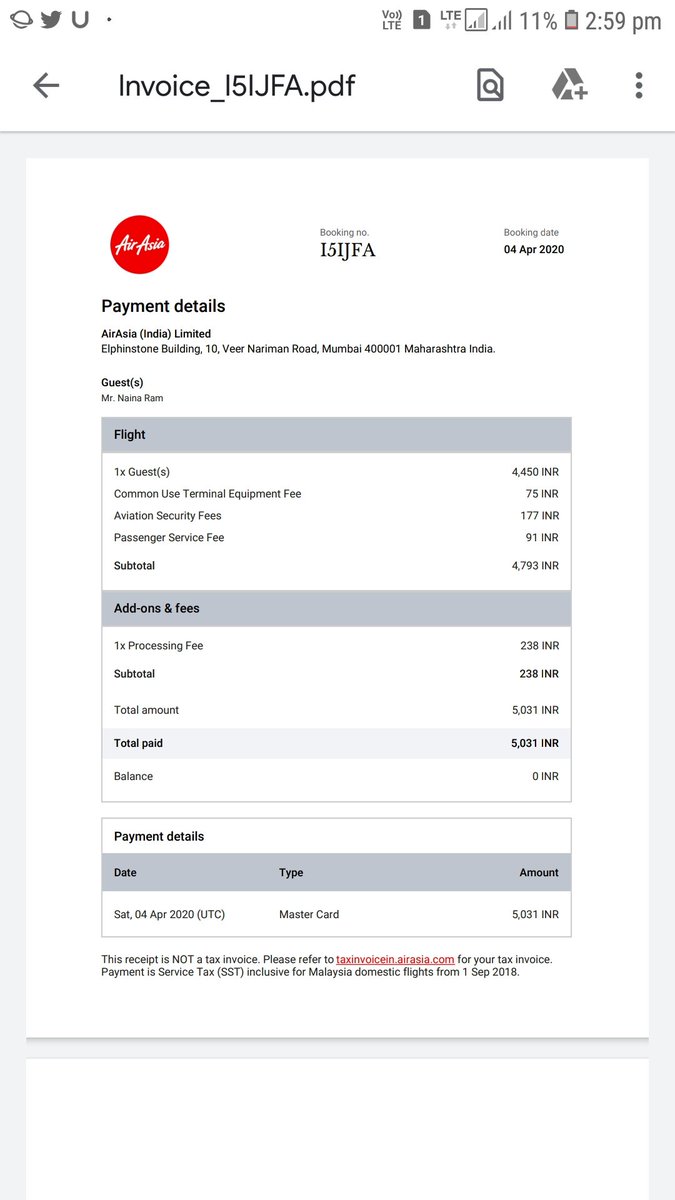Screen dimensions: 675x1200
Task: Open the three-dot overflow menu
Action: (x=638, y=85)
